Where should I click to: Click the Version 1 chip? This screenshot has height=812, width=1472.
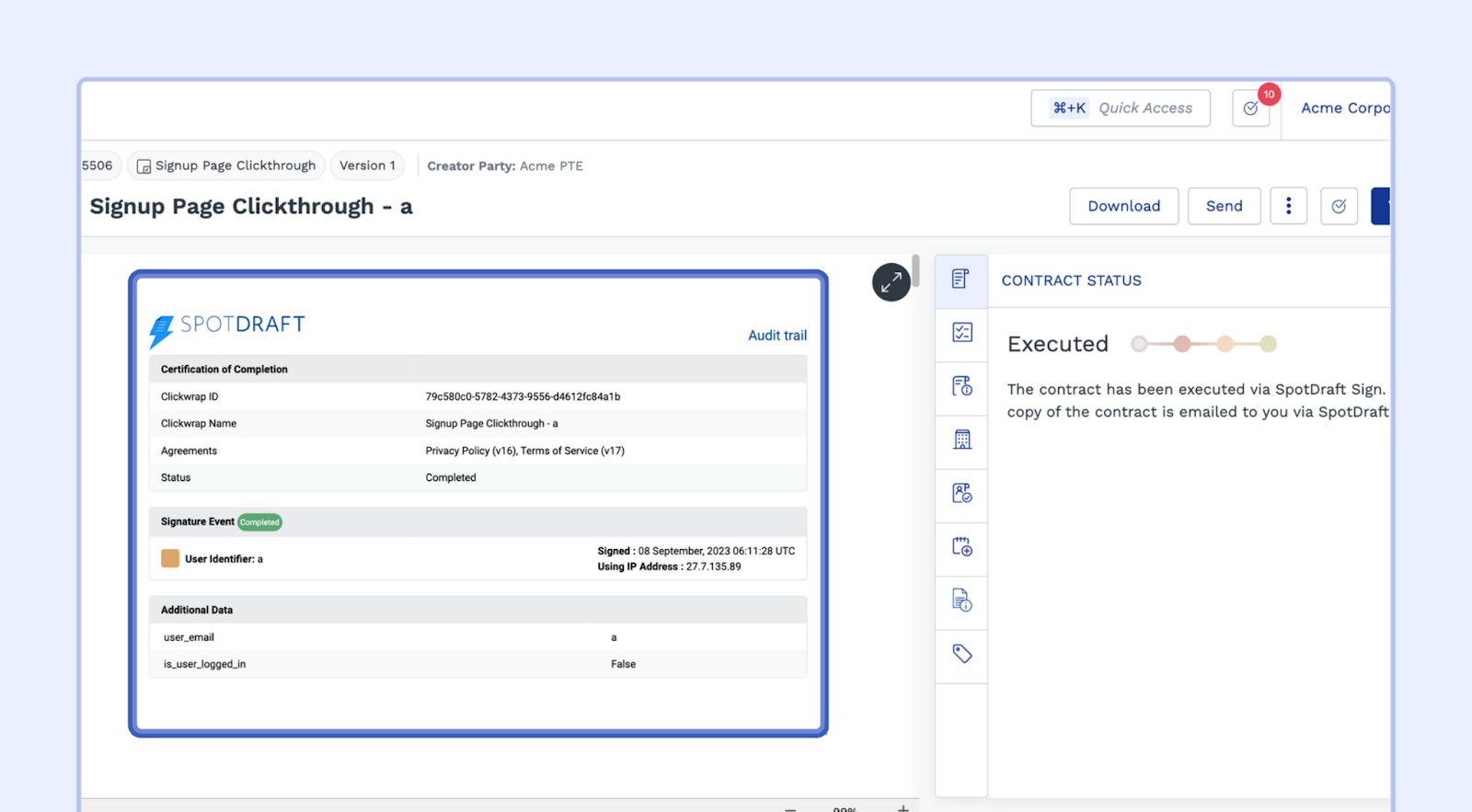(367, 166)
